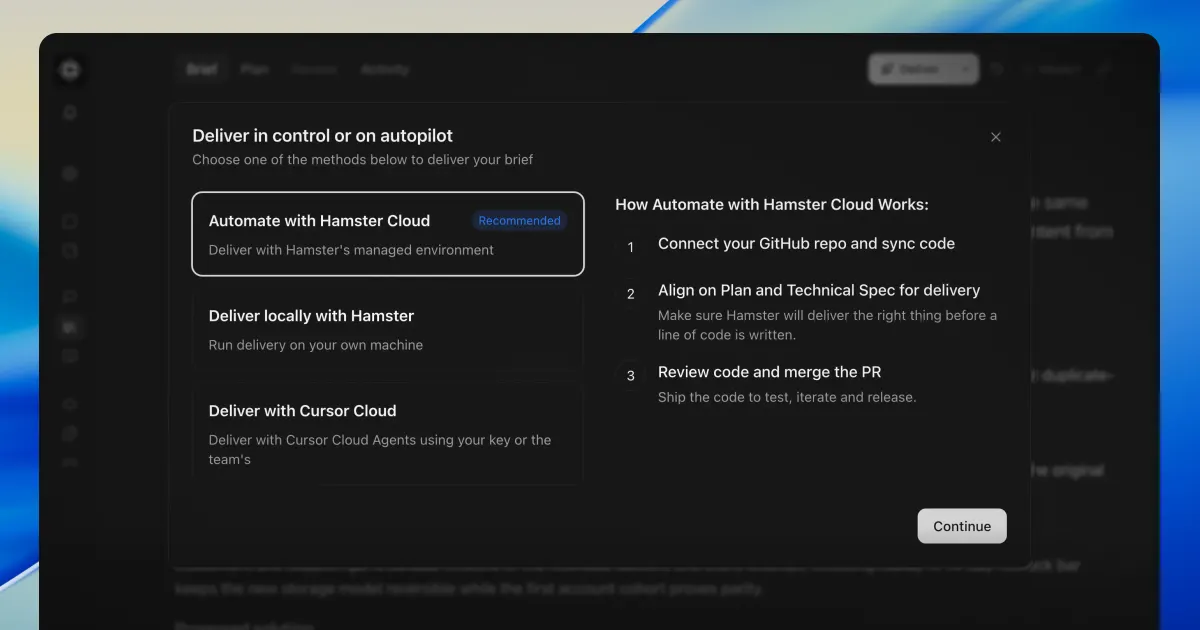Image resolution: width=1200 pixels, height=630 pixels.
Task: Click 'How Automate with Hamster Cloud Works:' heading
Action: pyautogui.click(x=772, y=204)
